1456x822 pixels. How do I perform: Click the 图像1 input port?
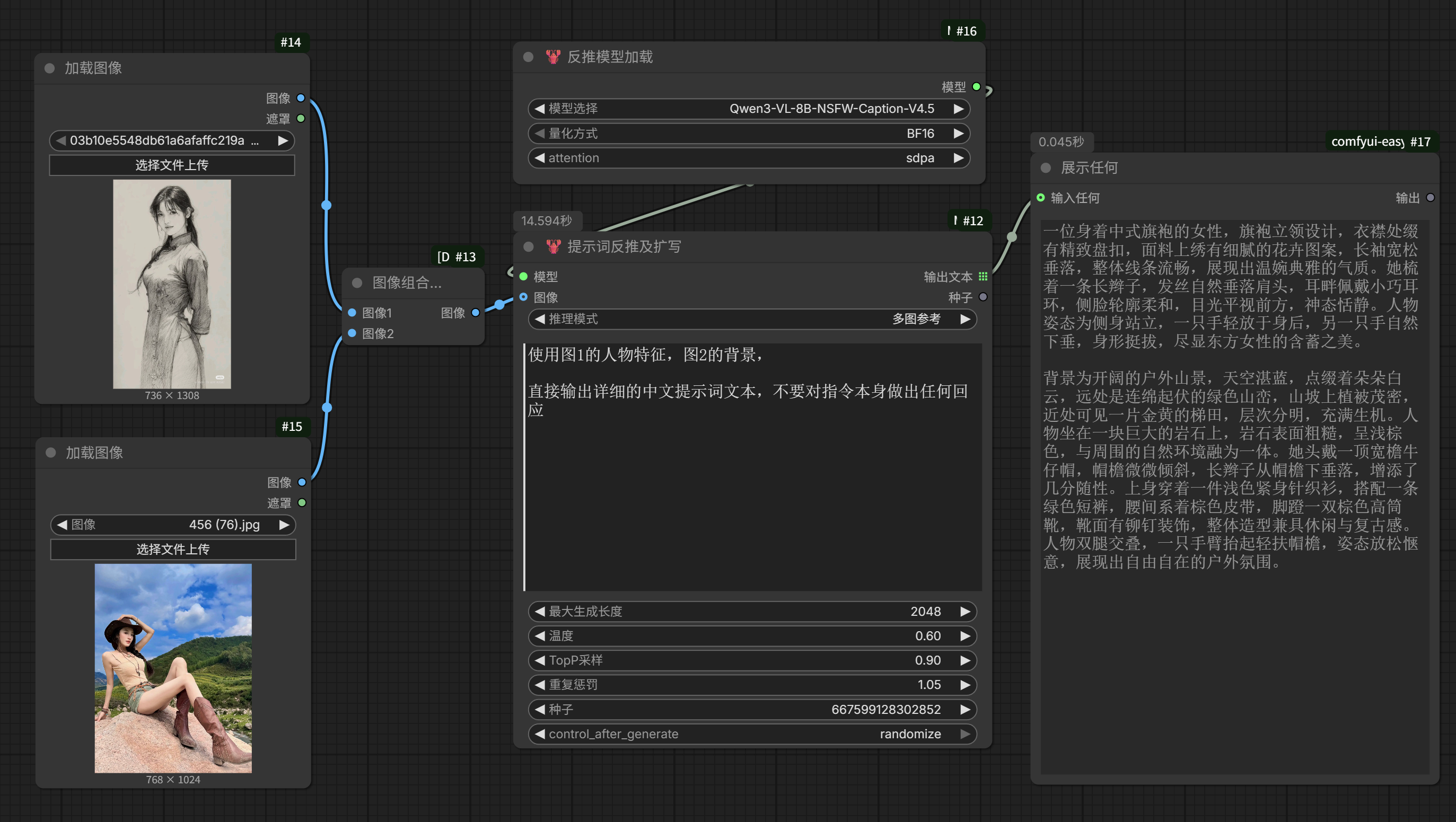pos(352,312)
